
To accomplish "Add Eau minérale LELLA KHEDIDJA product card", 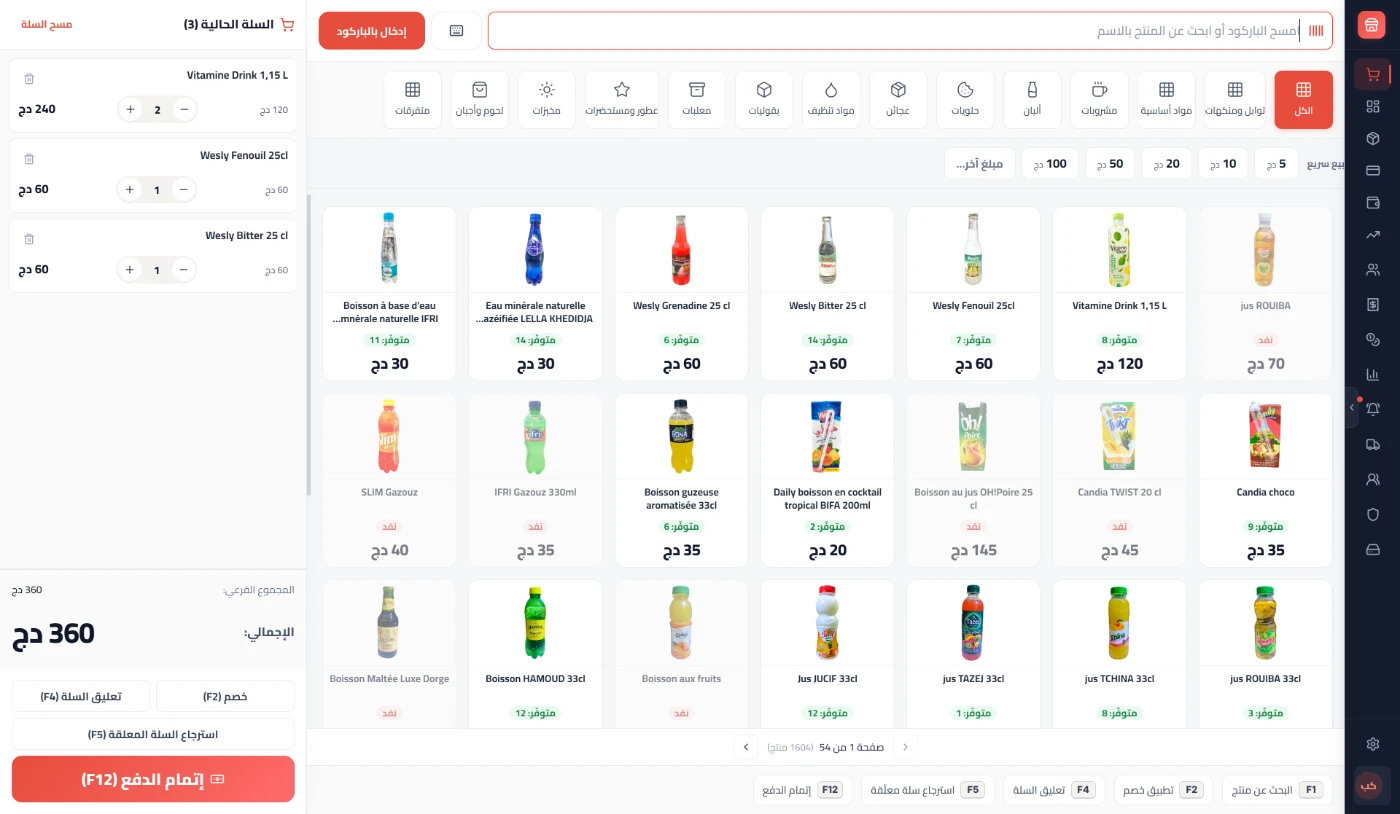I will coord(536,294).
